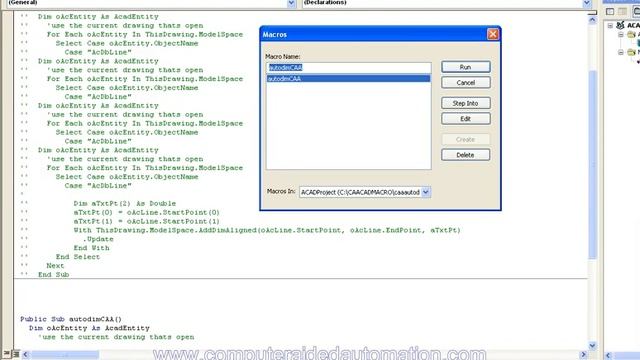Collapse the second folder under the project

click(621, 52)
